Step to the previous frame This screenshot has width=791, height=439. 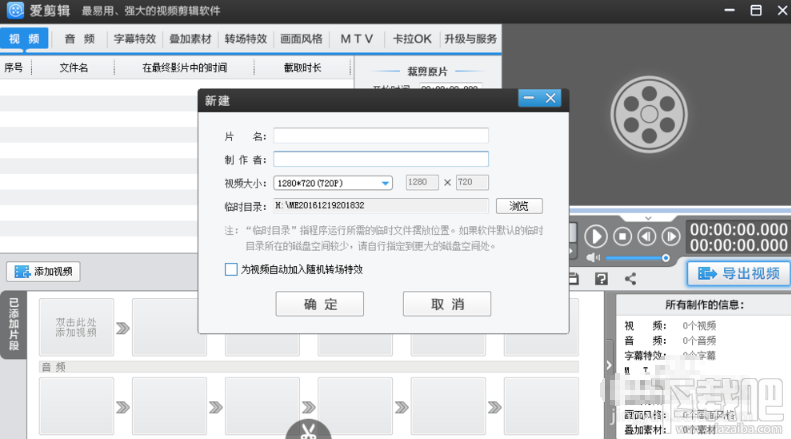[x=647, y=236]
